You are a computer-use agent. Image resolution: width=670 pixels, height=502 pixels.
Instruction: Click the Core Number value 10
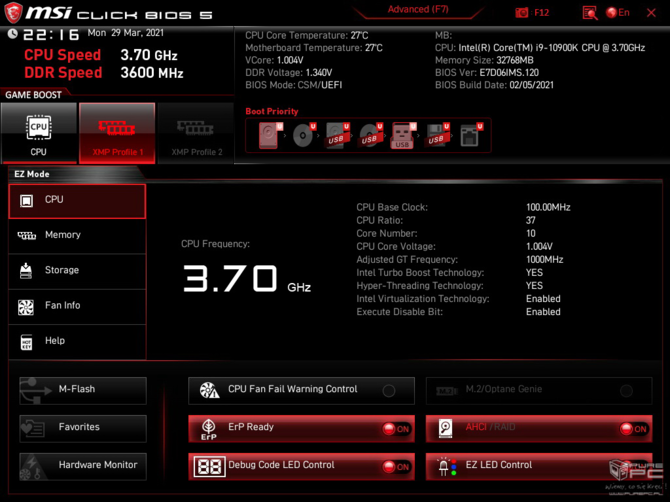click(530, 234)
